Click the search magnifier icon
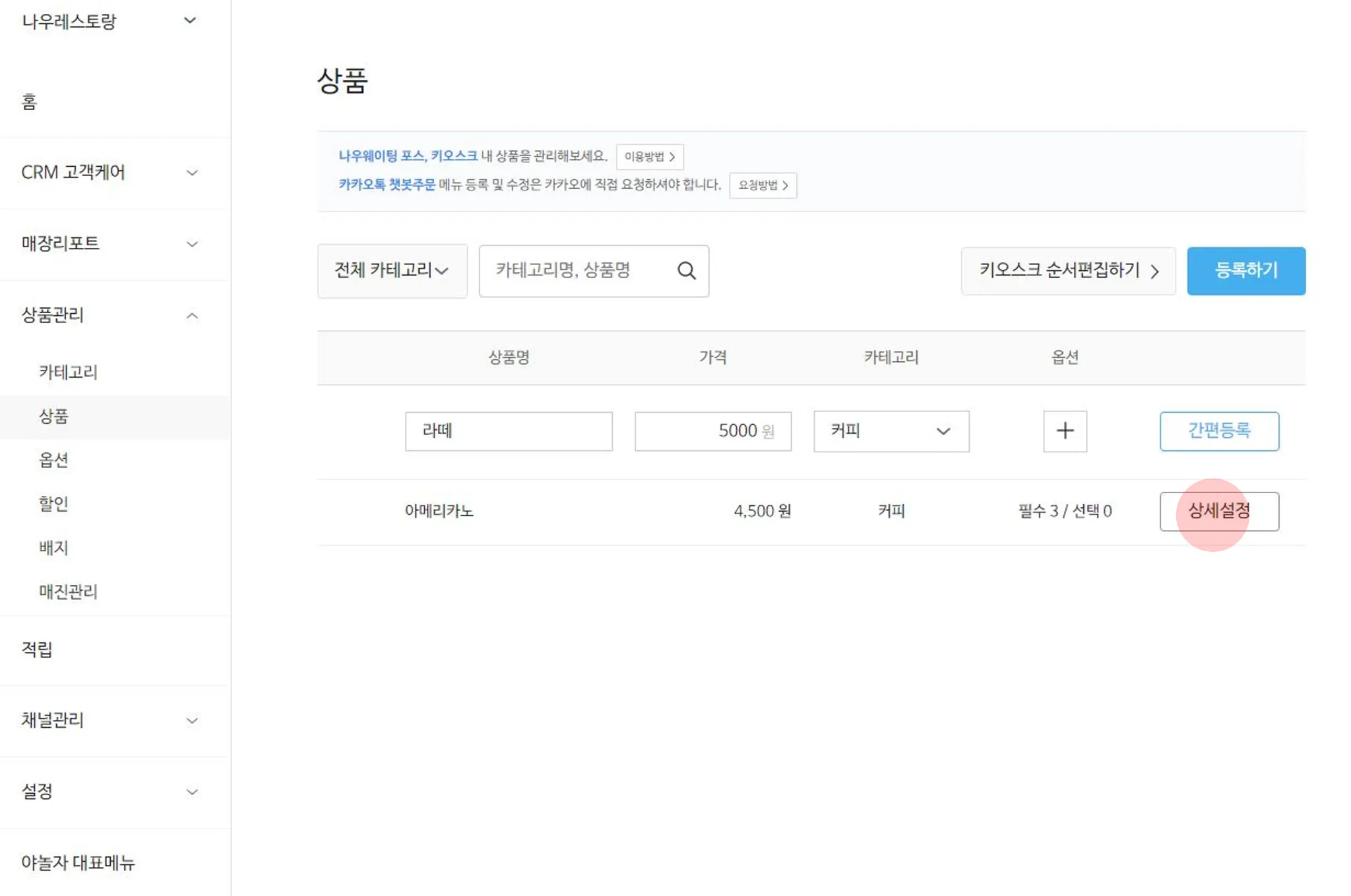This screenshot has width=1351, height=896. click(686, 271)
